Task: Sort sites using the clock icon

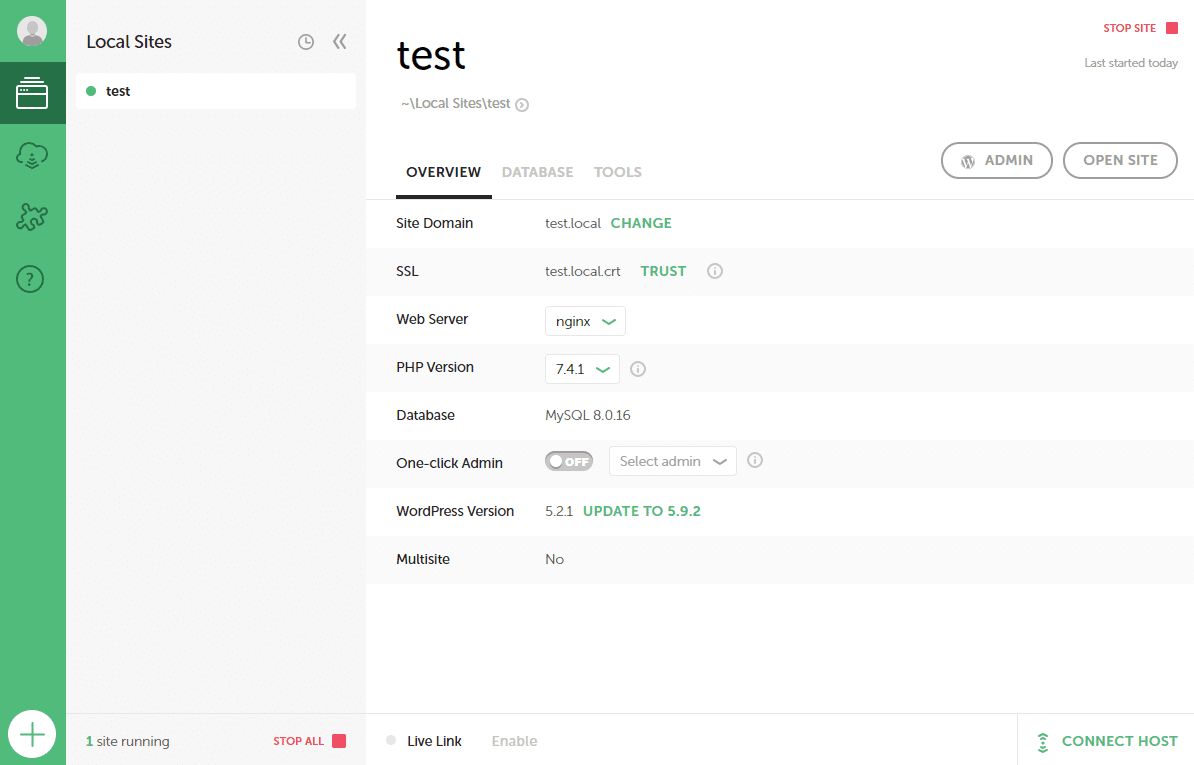Action: [x=305, y=42]
